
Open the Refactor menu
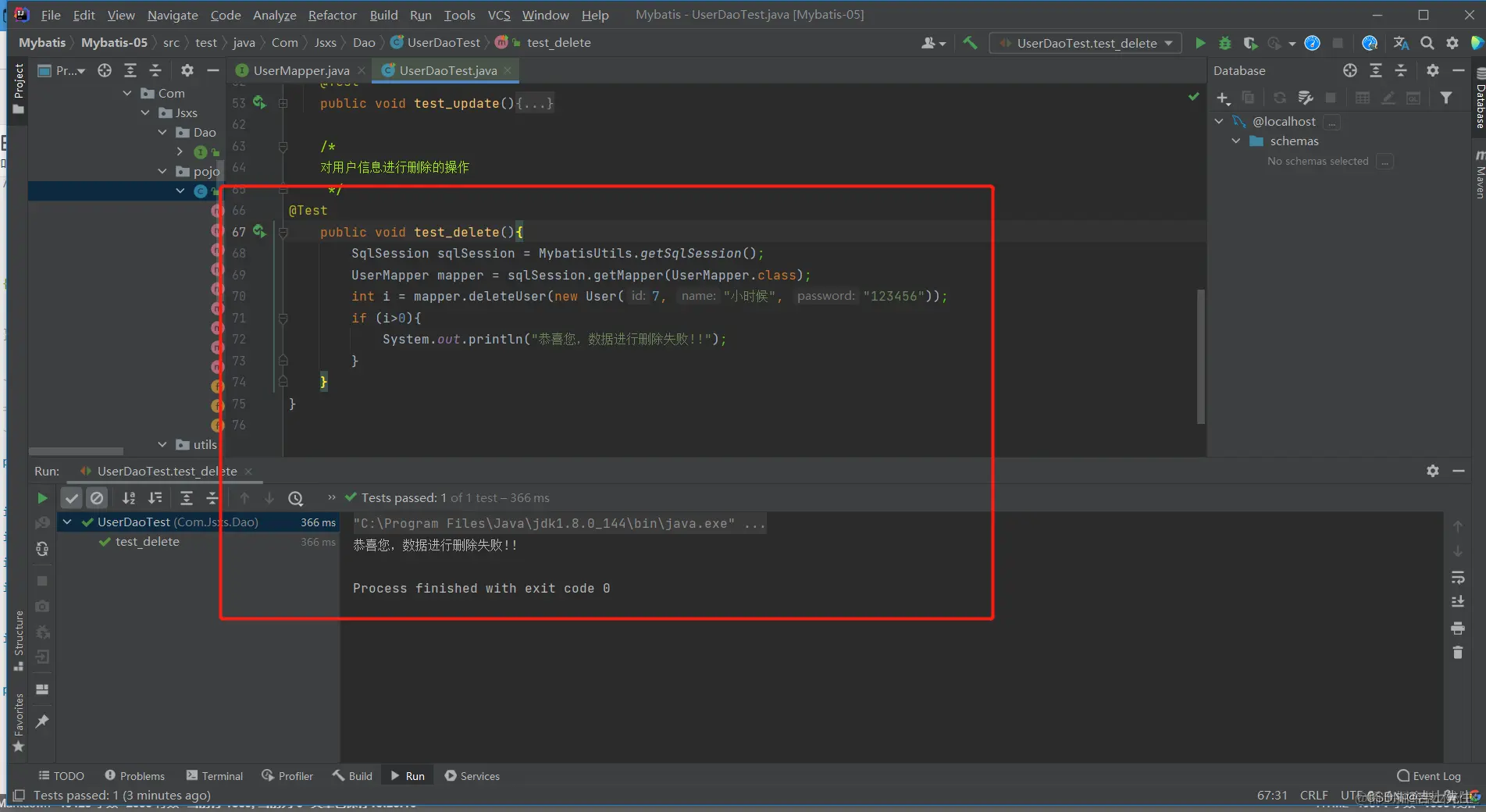(332, 15)
